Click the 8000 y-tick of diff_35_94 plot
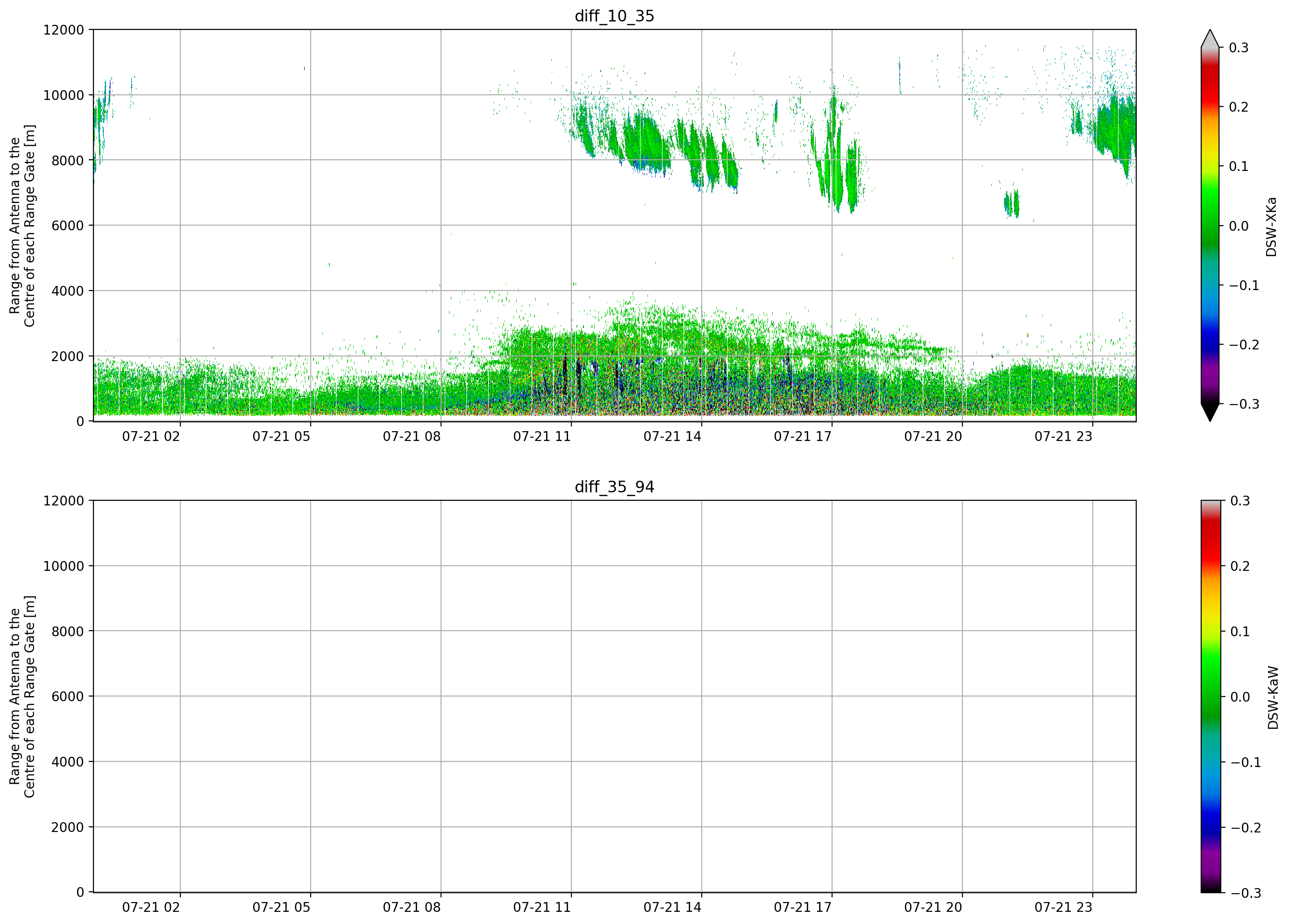The height and width of the screenshot is (924, 1289). point(68,632)
